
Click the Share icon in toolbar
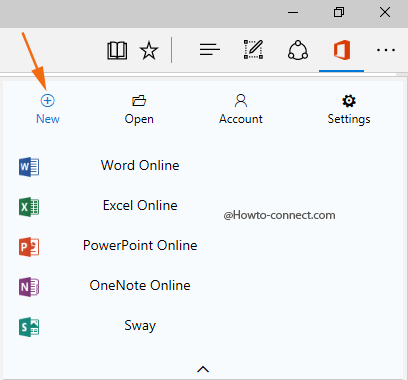pos(298,50)
